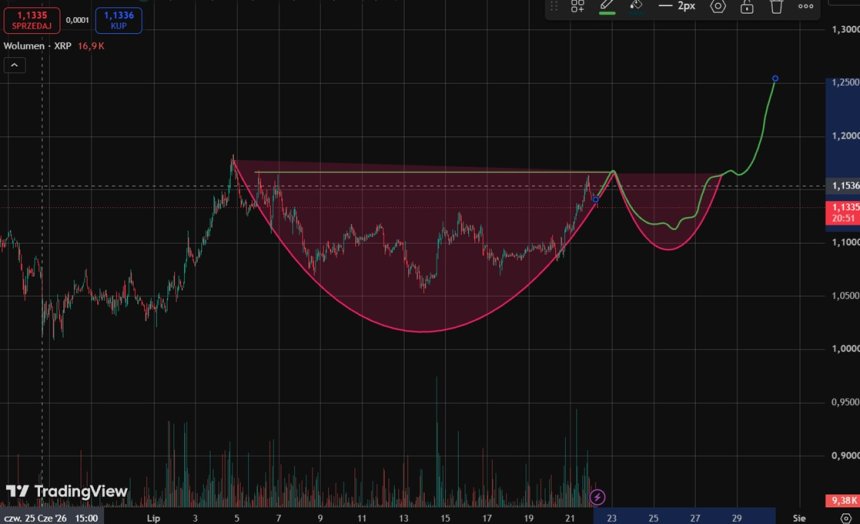This screenshot has height=524, width=860.
Task: Click the 1,3000 price axis label
Action: [x=845, y=29]
